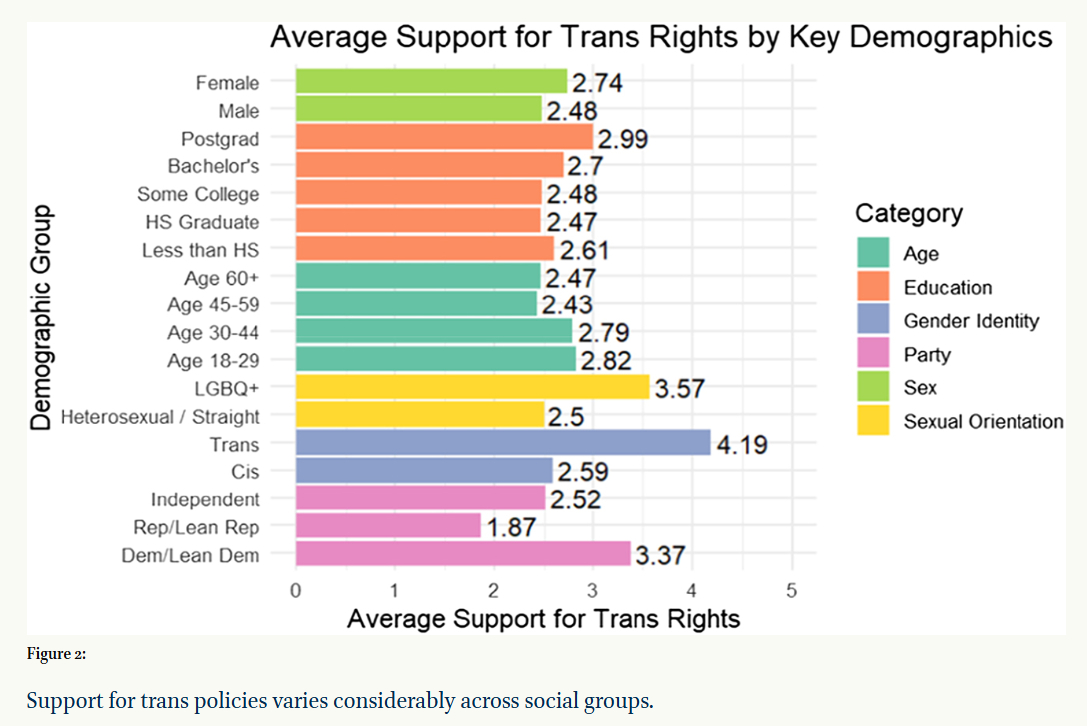Click the x-axis title below the chart
The height and width of the screenshot is (726, 1087).
(543, 619)
